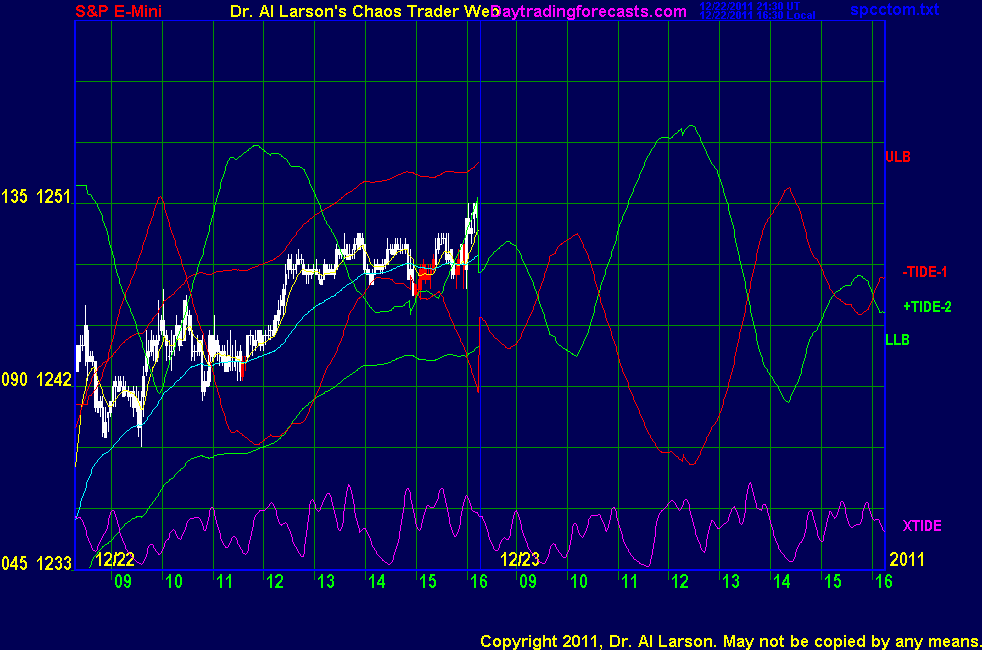Click the "spcctom.txt" file name label
This screenshot has width=982, height=650.
894,9
